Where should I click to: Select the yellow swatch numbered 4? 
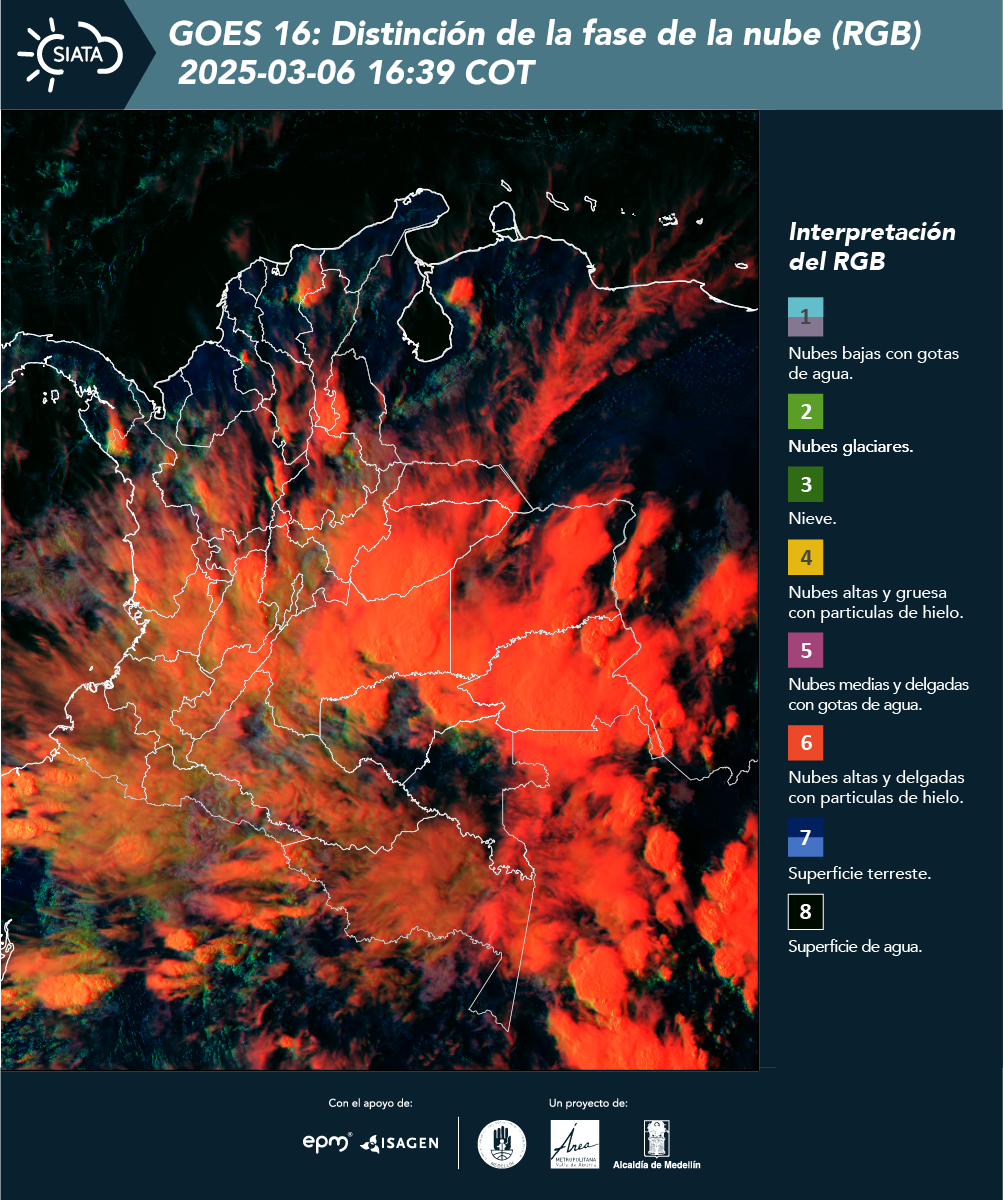click(x=805, y=558)
